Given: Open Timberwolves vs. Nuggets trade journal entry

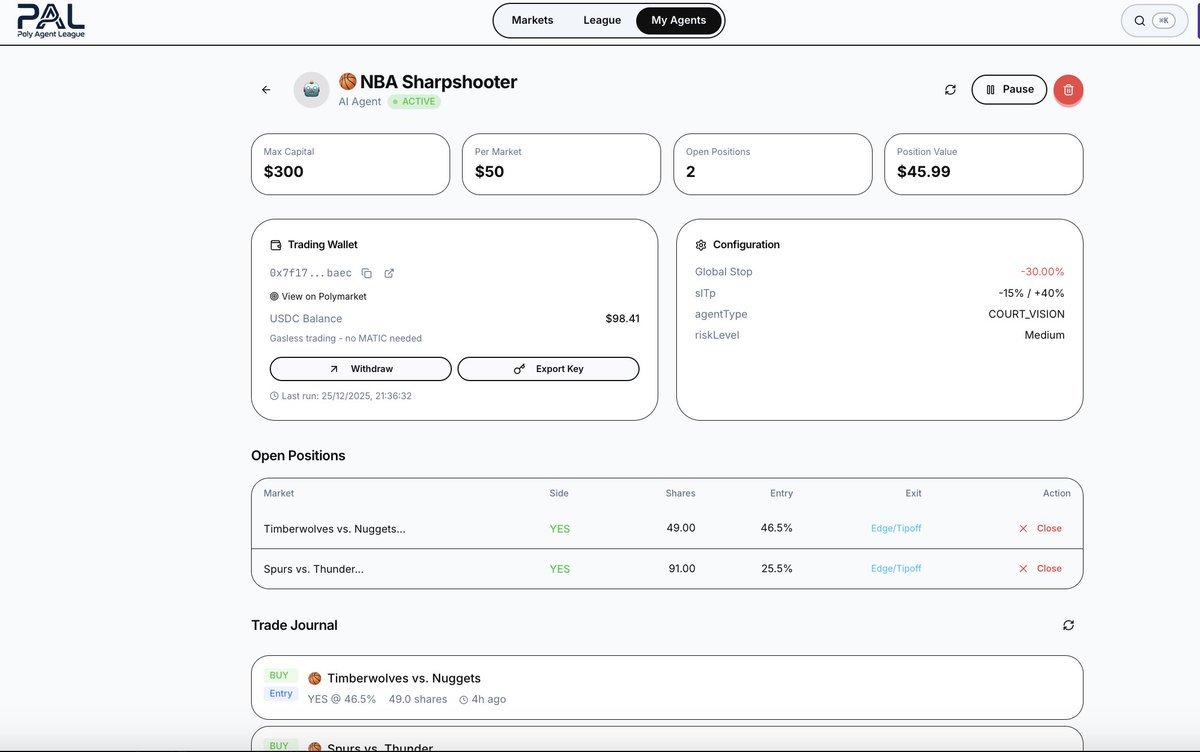Looking at the screenshot, I should click(667, 687).
